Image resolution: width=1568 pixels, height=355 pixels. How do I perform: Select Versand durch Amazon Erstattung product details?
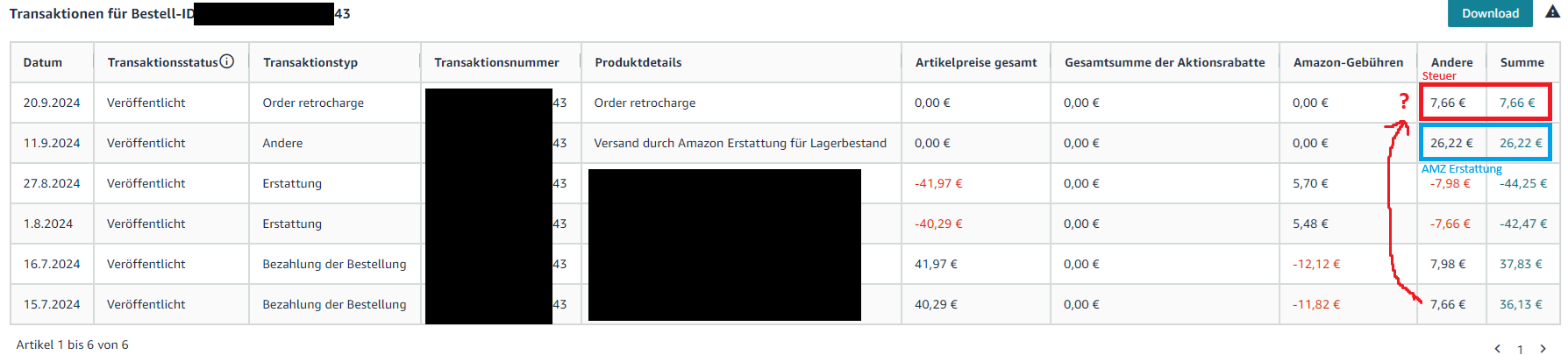[740, 143]
